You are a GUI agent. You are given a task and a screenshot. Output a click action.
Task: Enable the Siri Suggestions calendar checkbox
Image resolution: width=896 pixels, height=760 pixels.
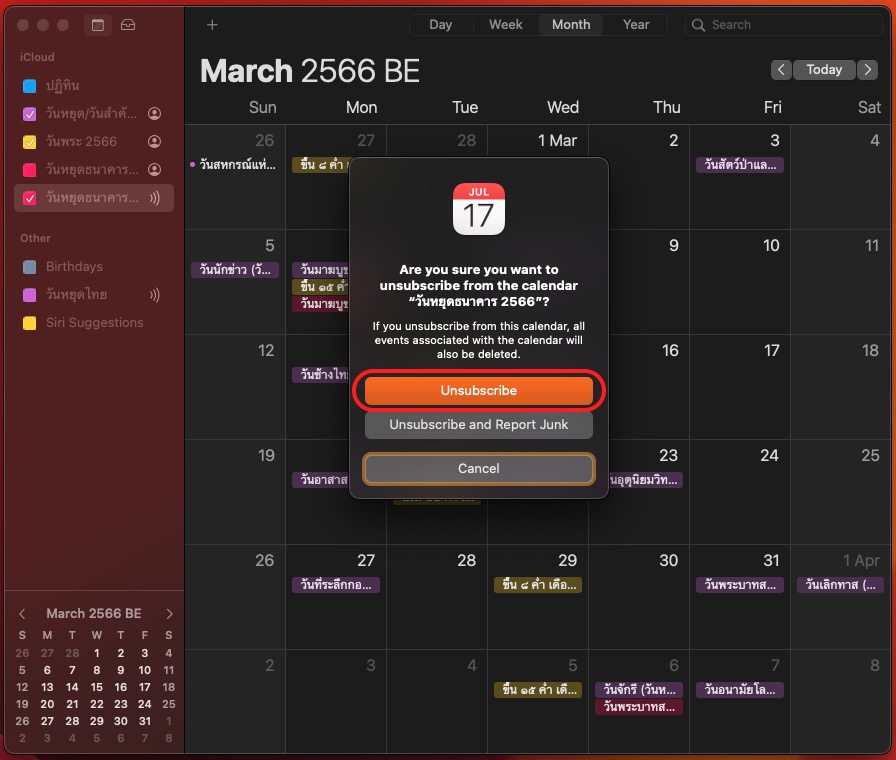(x=30, y=323)
